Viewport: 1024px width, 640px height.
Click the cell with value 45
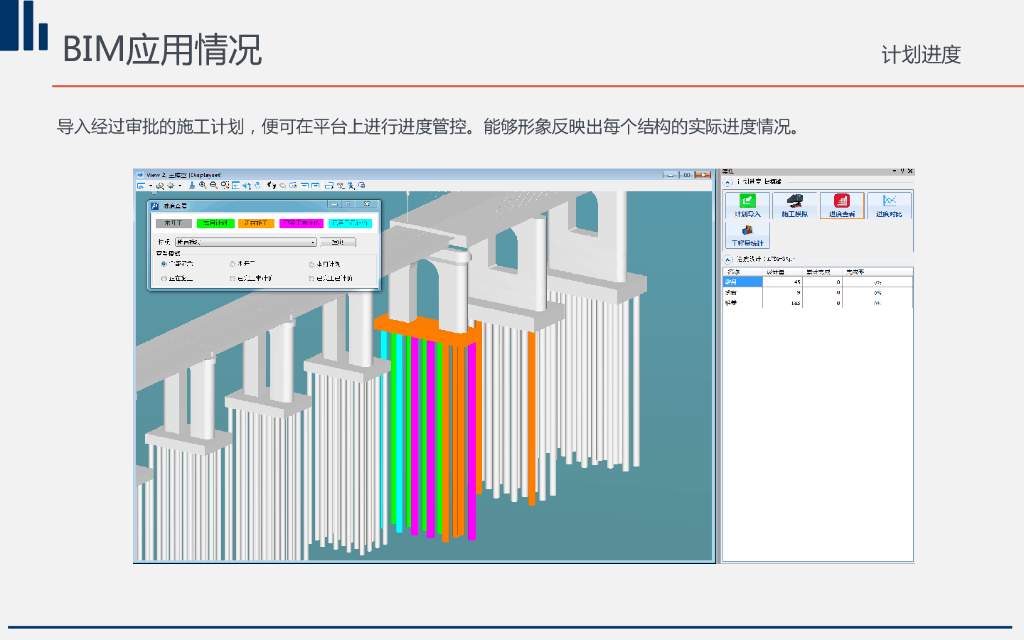point(782,282)
